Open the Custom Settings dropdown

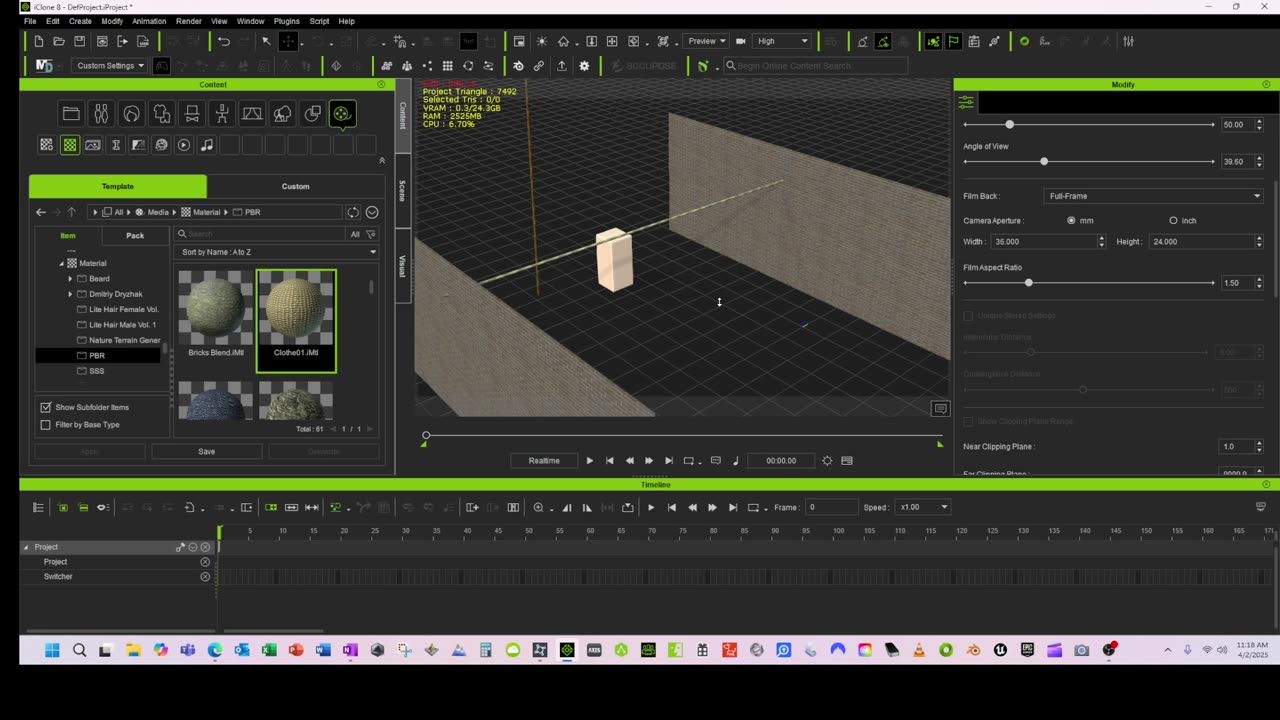point(109,66)
